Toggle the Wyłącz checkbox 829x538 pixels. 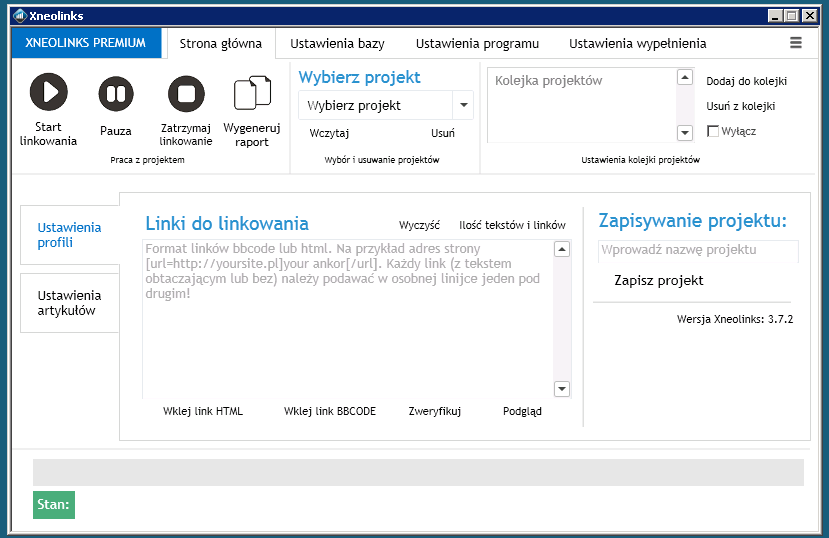713,131
